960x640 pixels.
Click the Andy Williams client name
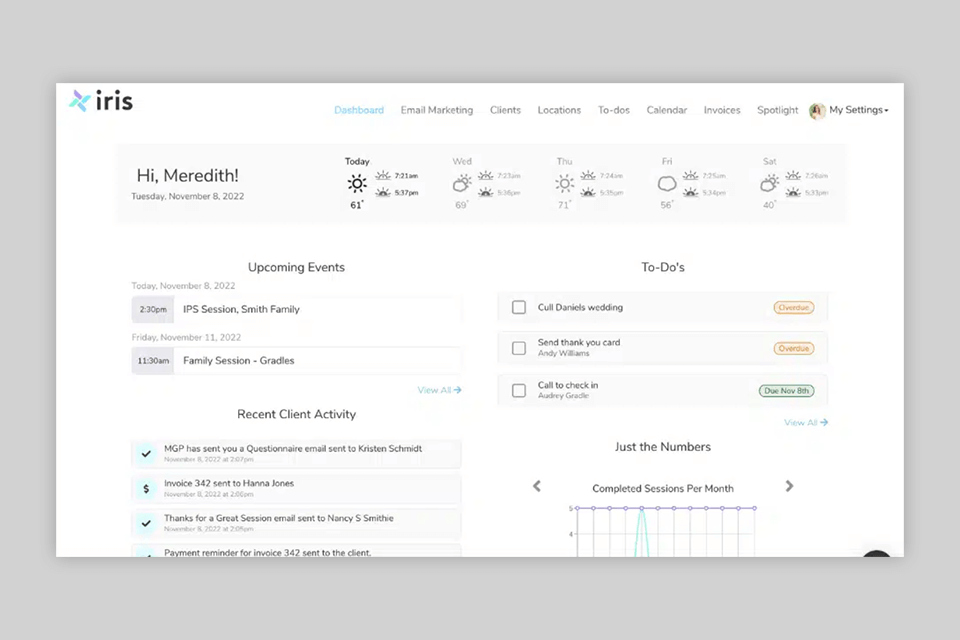tap(563, 353)
